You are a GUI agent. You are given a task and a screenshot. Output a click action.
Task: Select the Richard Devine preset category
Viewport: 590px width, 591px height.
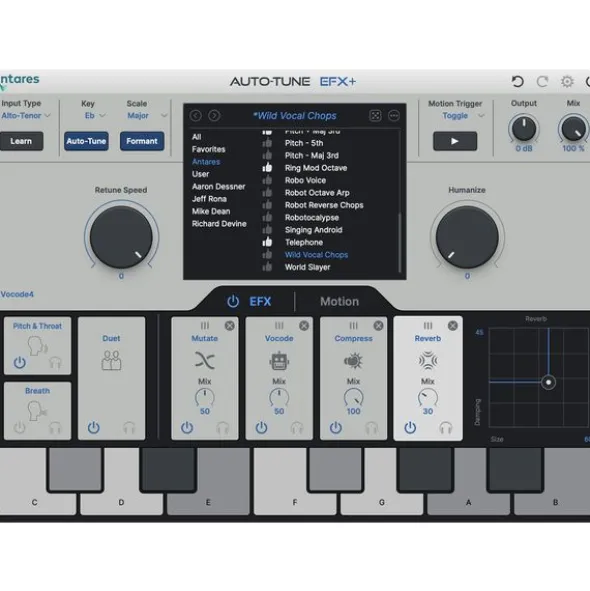pos(219,224)
